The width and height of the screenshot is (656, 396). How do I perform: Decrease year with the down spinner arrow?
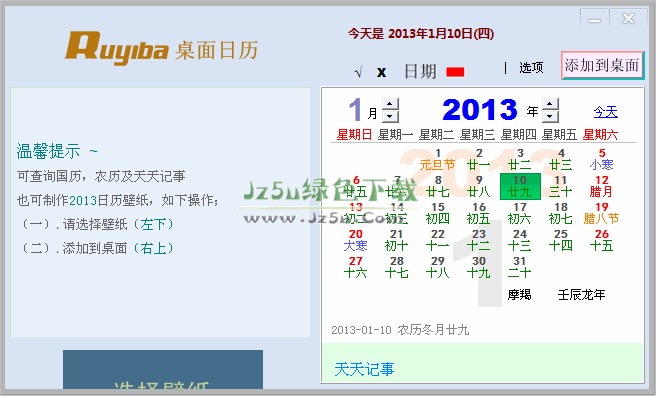coord(550,116)
